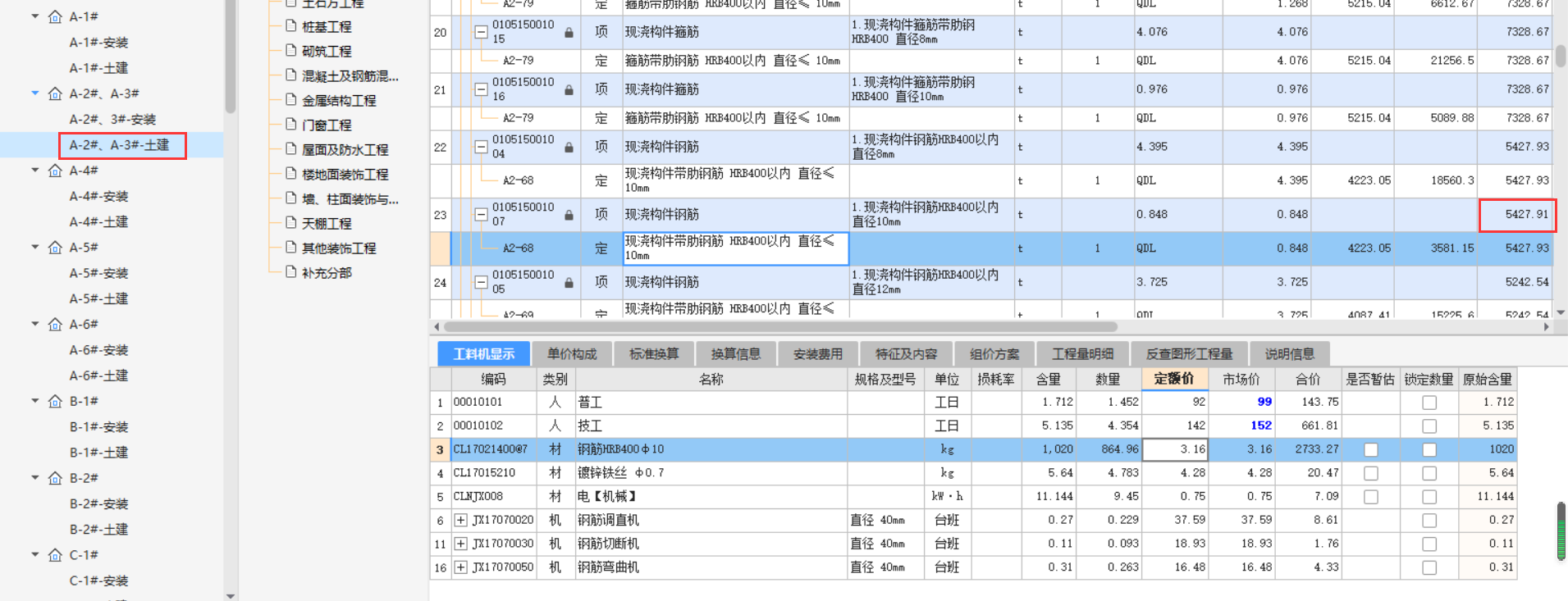1568x601 pixels.
Task: Check 锁定数量 box for 钢筋HRB400Φ10 row
Action: pyautogui.click(x=1429, y=449)
